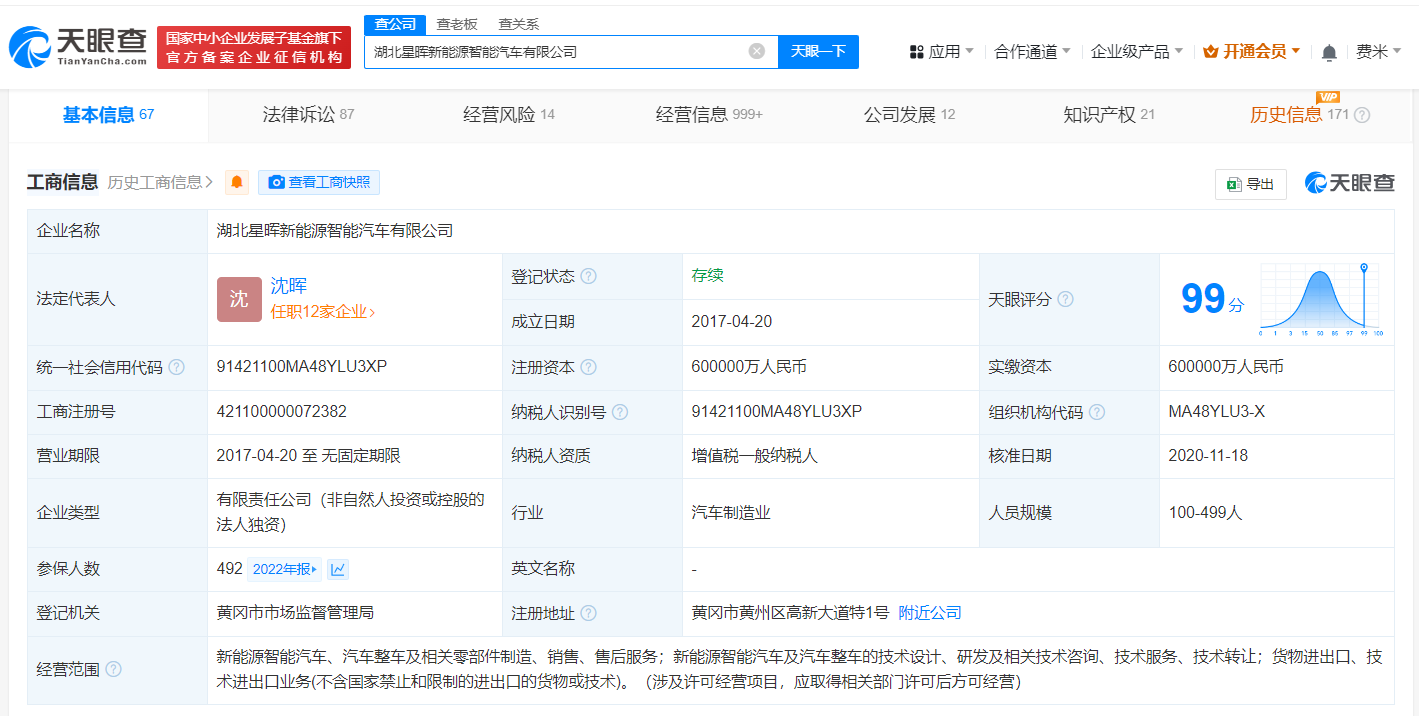Clear the search box with the X icon
This screenshot has height=716, width=1419.
coord(757,51)
